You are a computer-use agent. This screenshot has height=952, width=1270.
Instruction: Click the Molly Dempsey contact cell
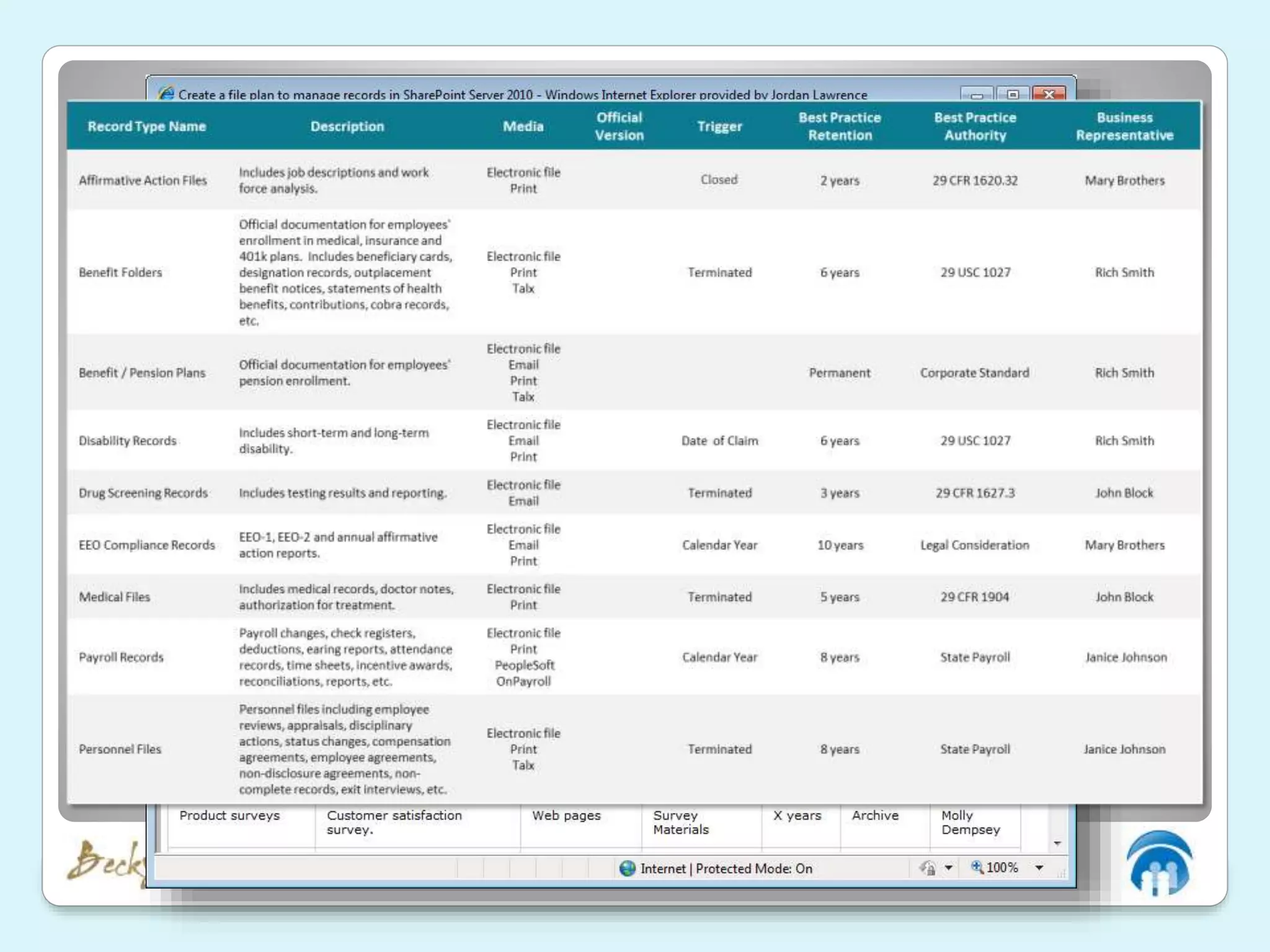(970, 822)
